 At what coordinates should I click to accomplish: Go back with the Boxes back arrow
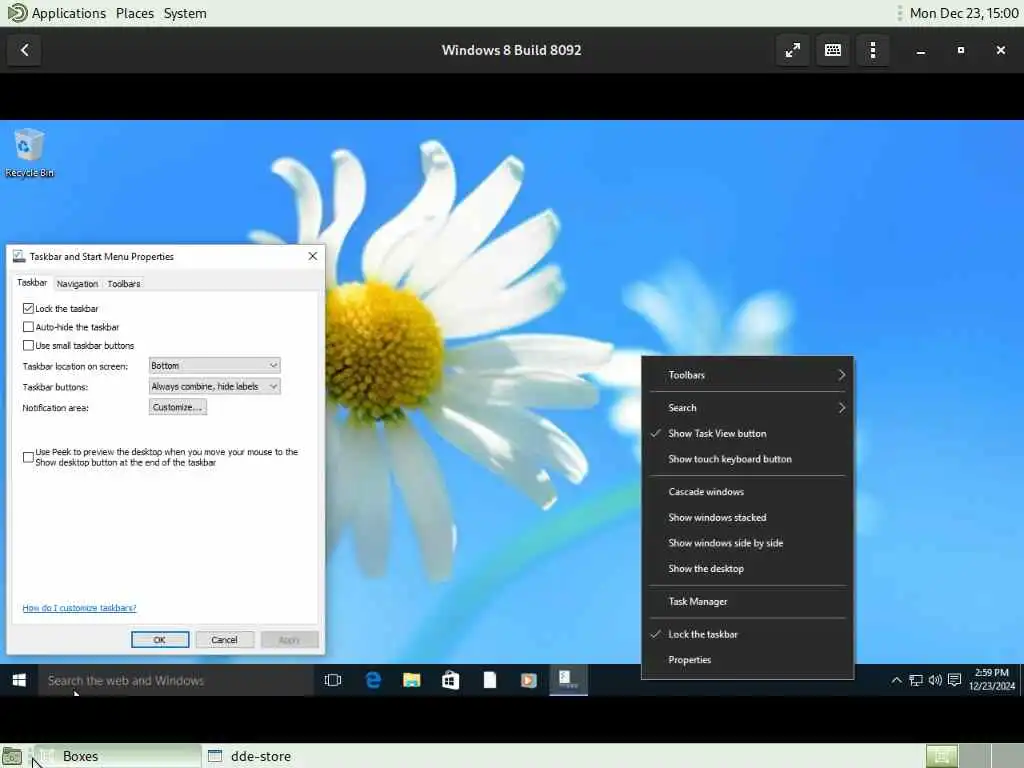click(x=24, y=50)
